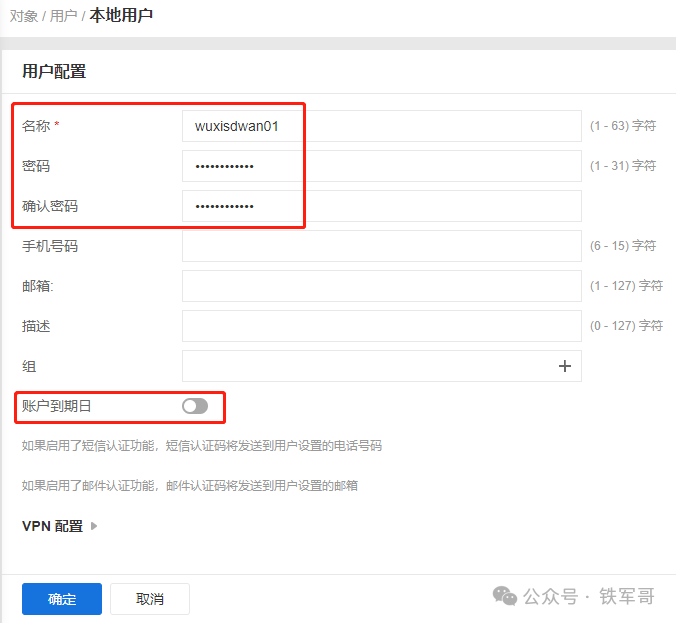Click the (1 - 127) 字符 hint
This screenshot has width=676, height=623.
pyautogui.click(x=626, y=285)
